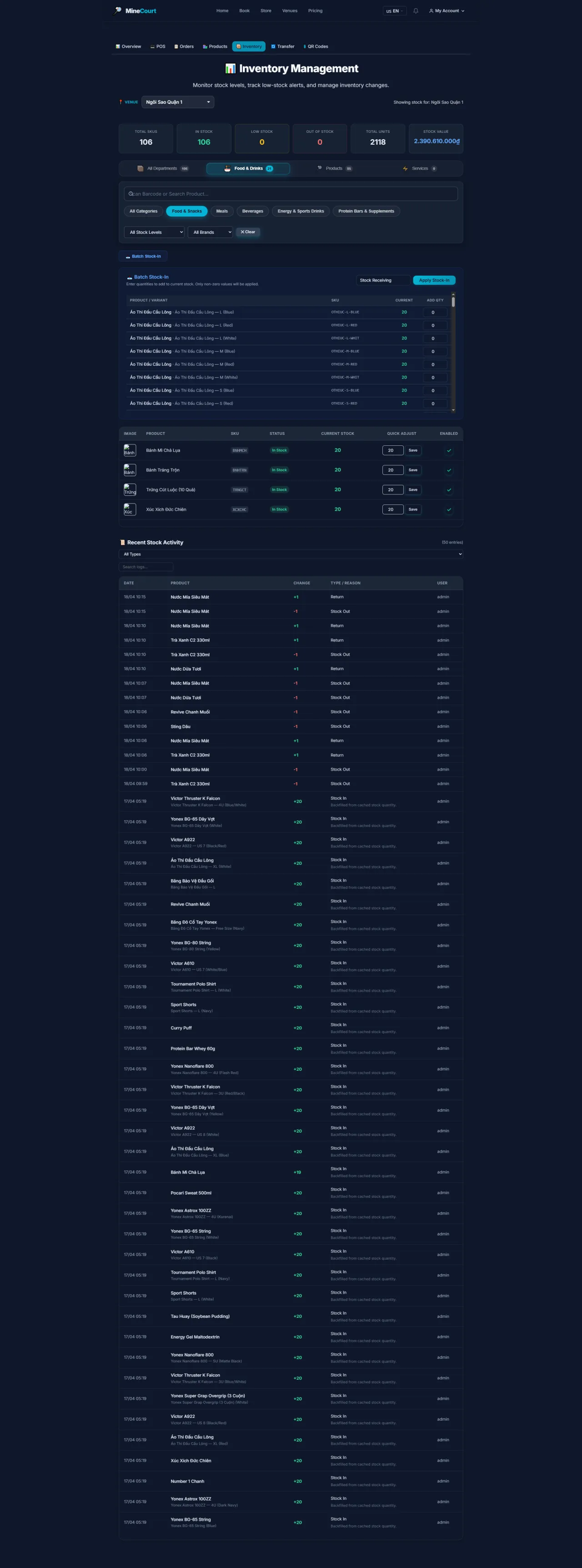Screen dimensions: 582x1568
Task: Open the Pricing page
Action: (x=315, y=11)
